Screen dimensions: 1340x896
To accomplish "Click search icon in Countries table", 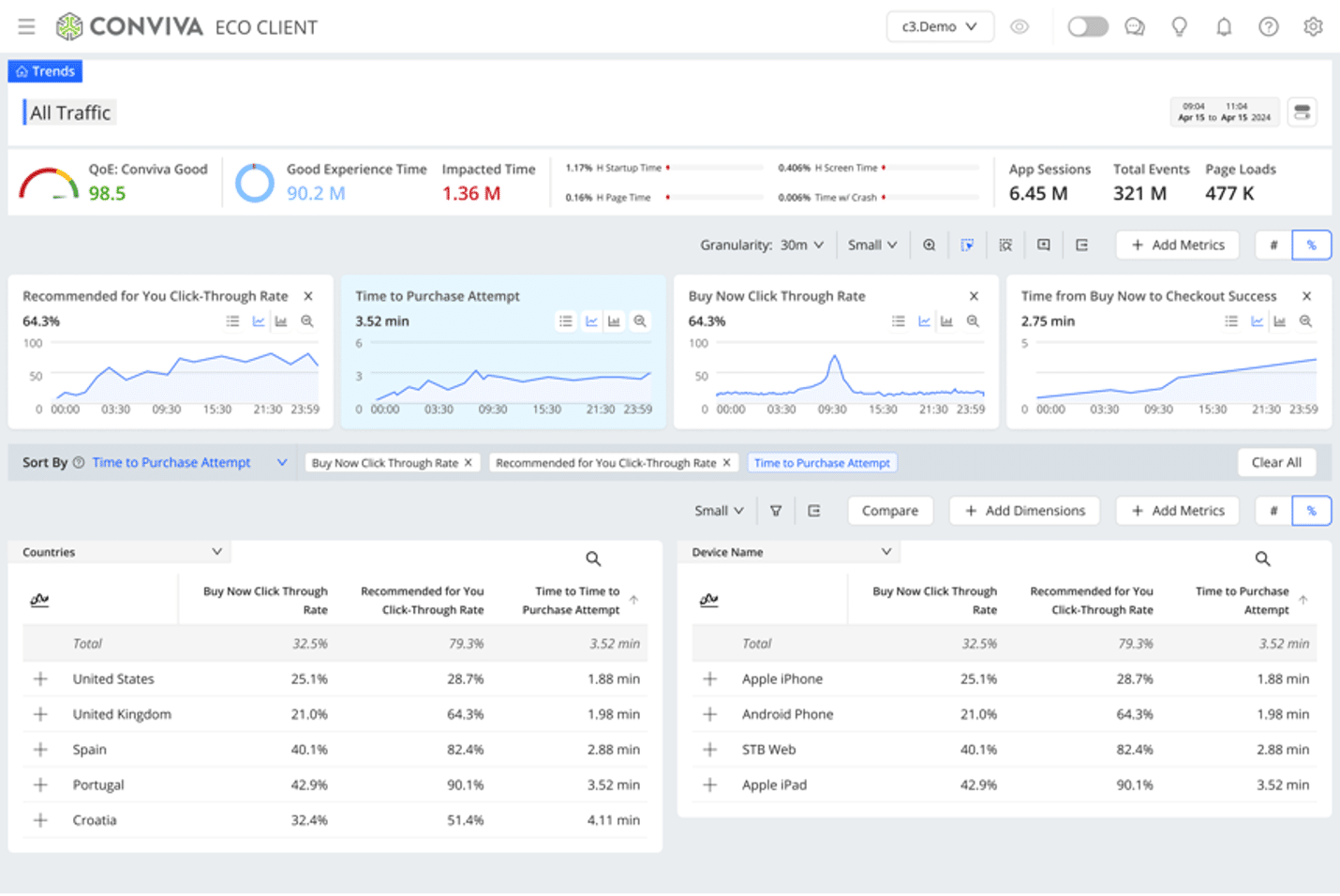I will pos(593,559).
